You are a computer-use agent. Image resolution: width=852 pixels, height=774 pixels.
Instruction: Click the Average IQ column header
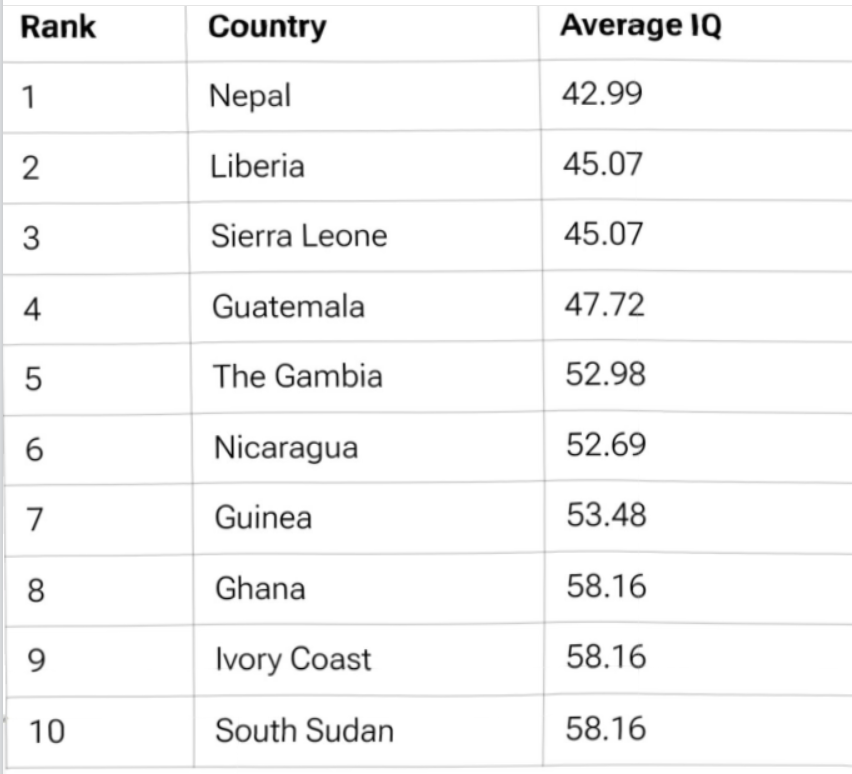pos(641,27)
